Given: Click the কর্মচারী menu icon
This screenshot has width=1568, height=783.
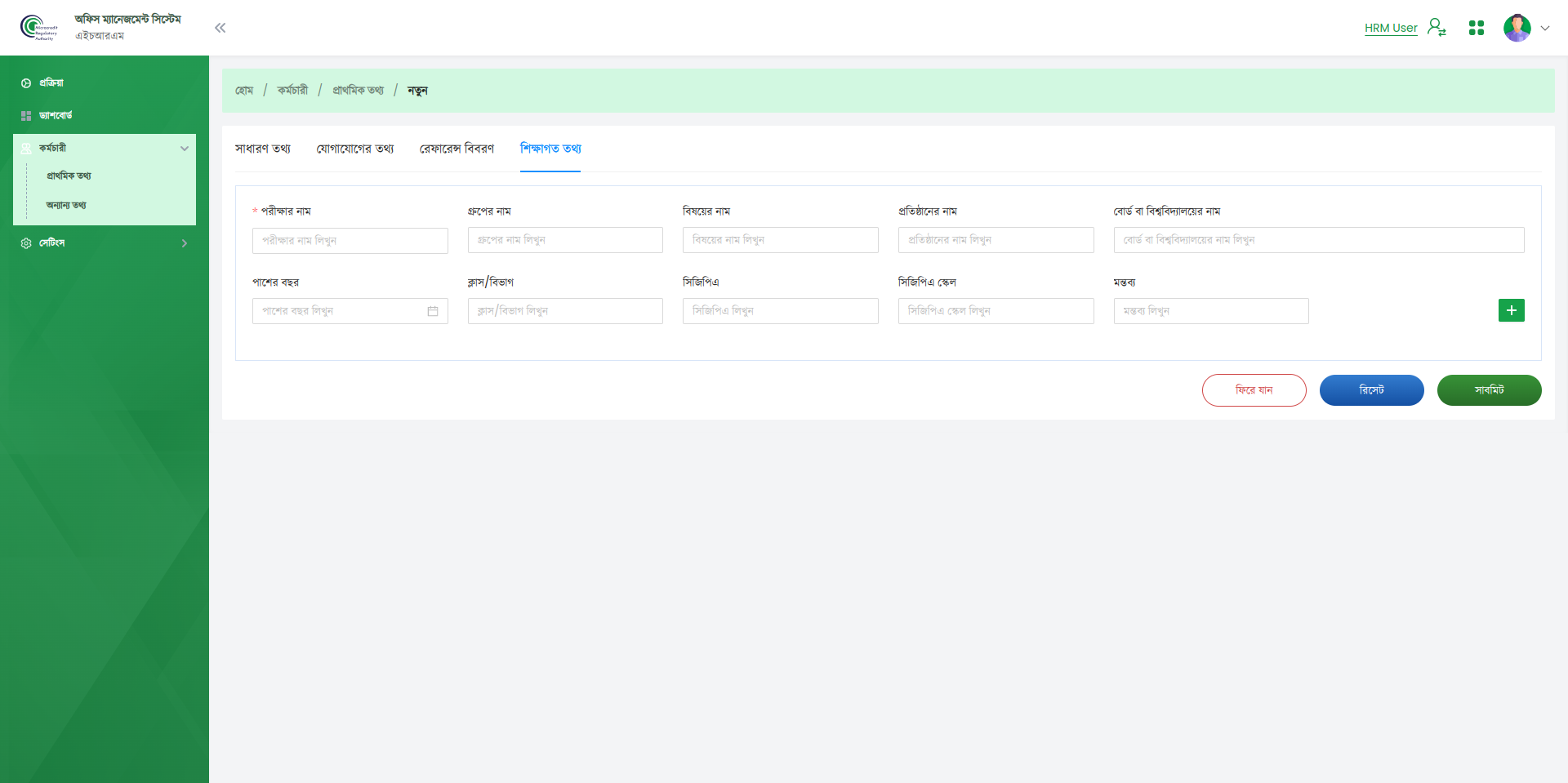Looking at the screenshot, I should click(x=26, y=148).
